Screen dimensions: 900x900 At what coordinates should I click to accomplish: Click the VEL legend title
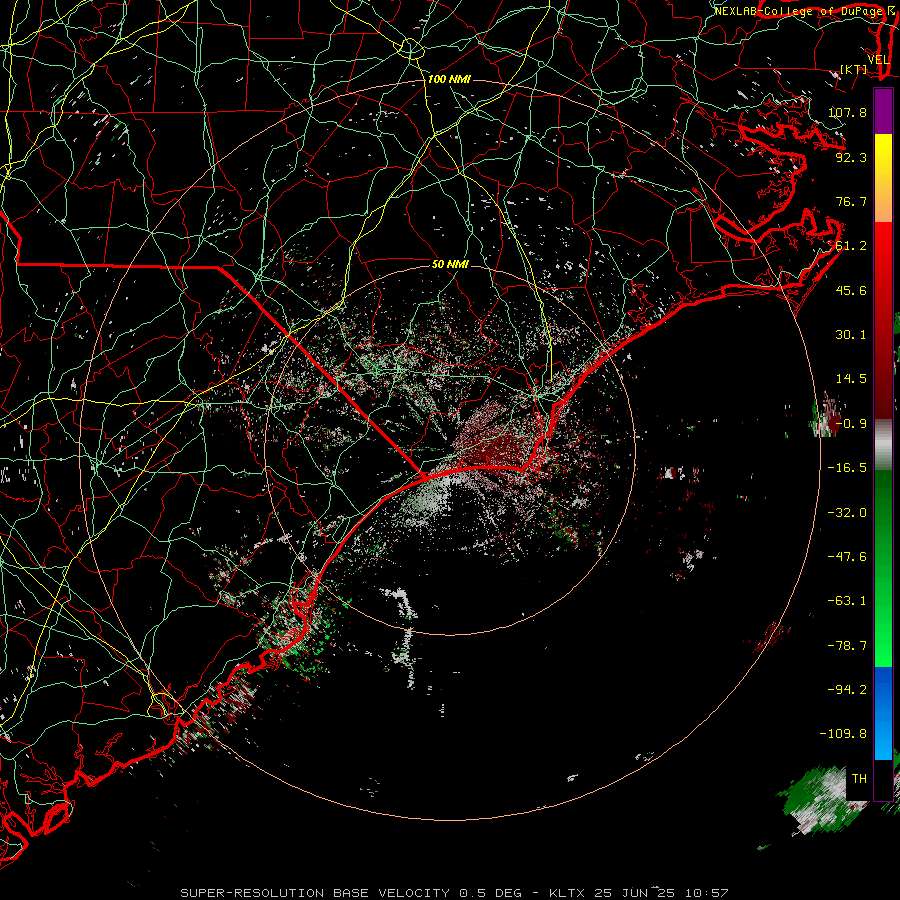coord(879,60)
